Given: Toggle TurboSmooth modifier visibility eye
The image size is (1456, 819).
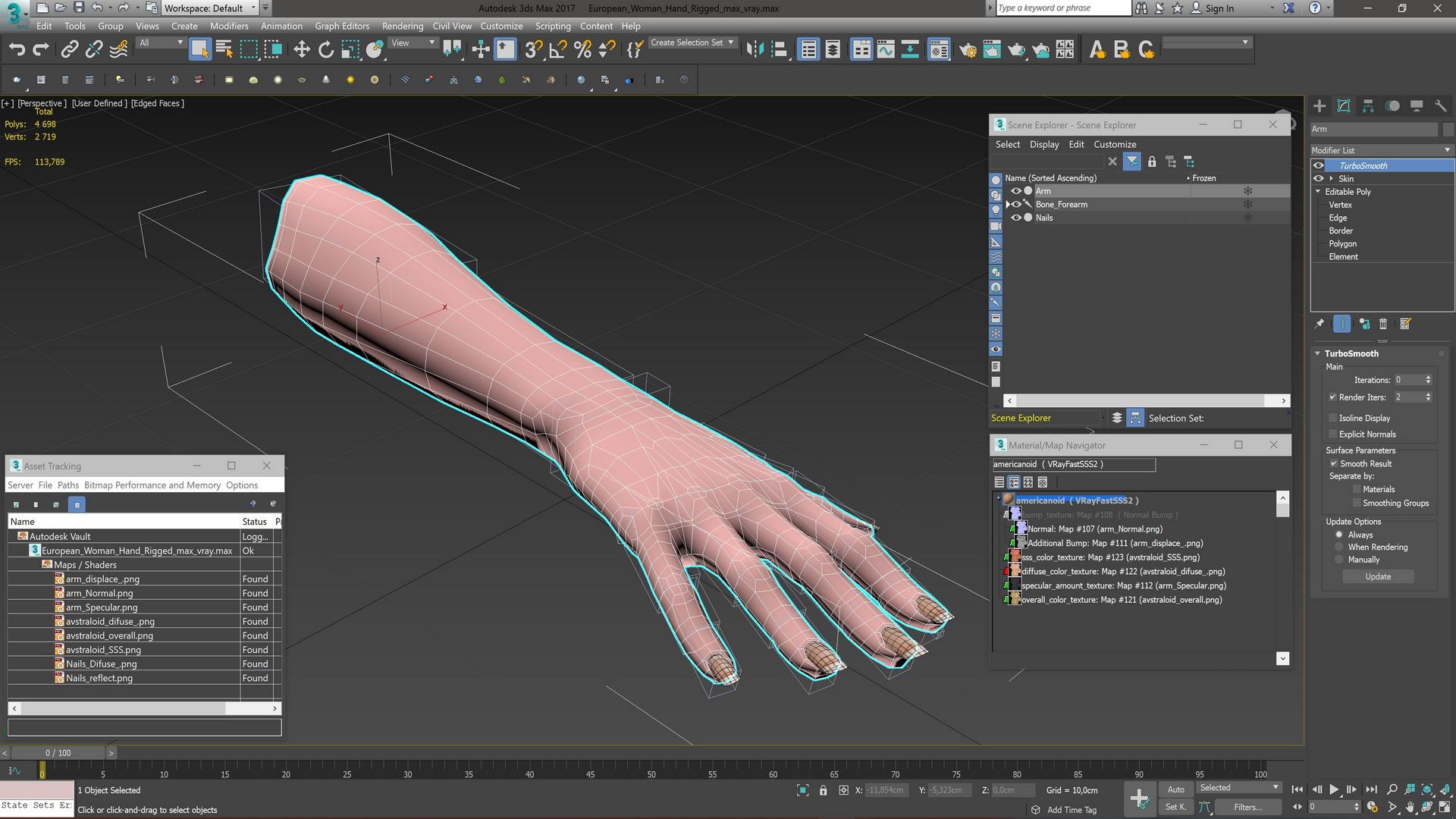Looking at the screenshot, I should tap(1319, 165).
